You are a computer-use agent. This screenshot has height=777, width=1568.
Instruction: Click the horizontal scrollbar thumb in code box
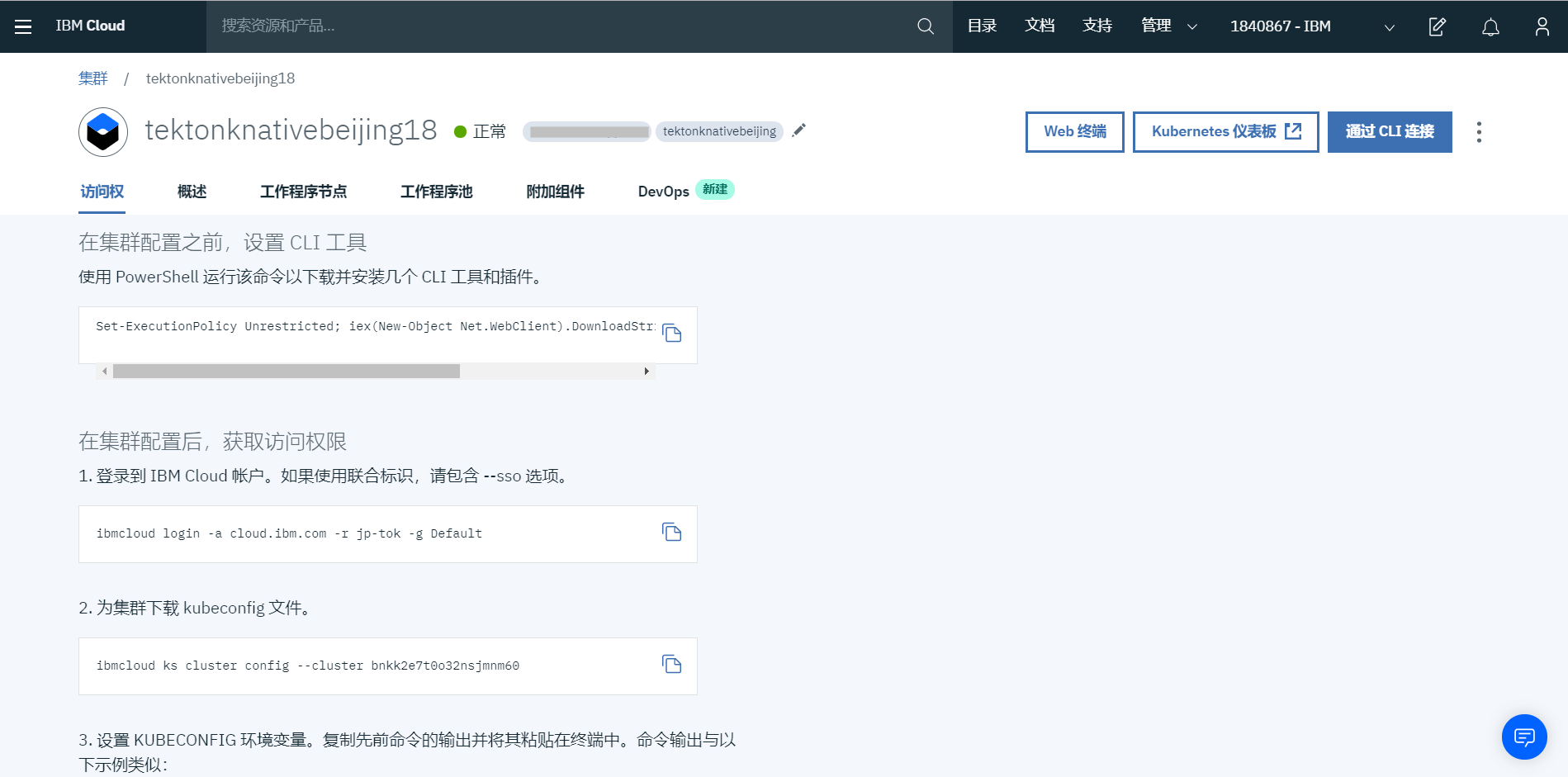point(287,372)
